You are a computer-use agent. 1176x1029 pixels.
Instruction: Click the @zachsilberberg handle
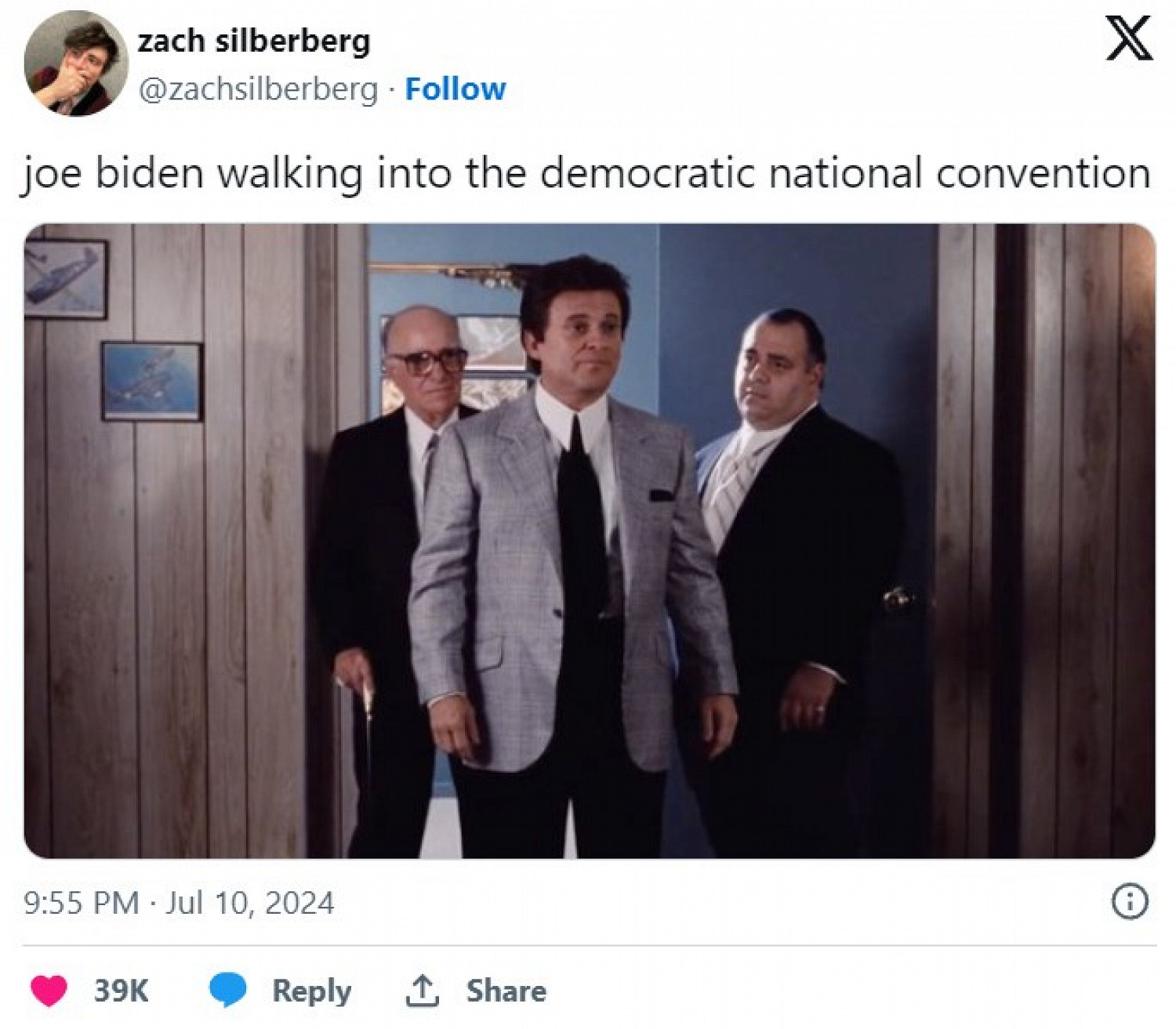259,89
